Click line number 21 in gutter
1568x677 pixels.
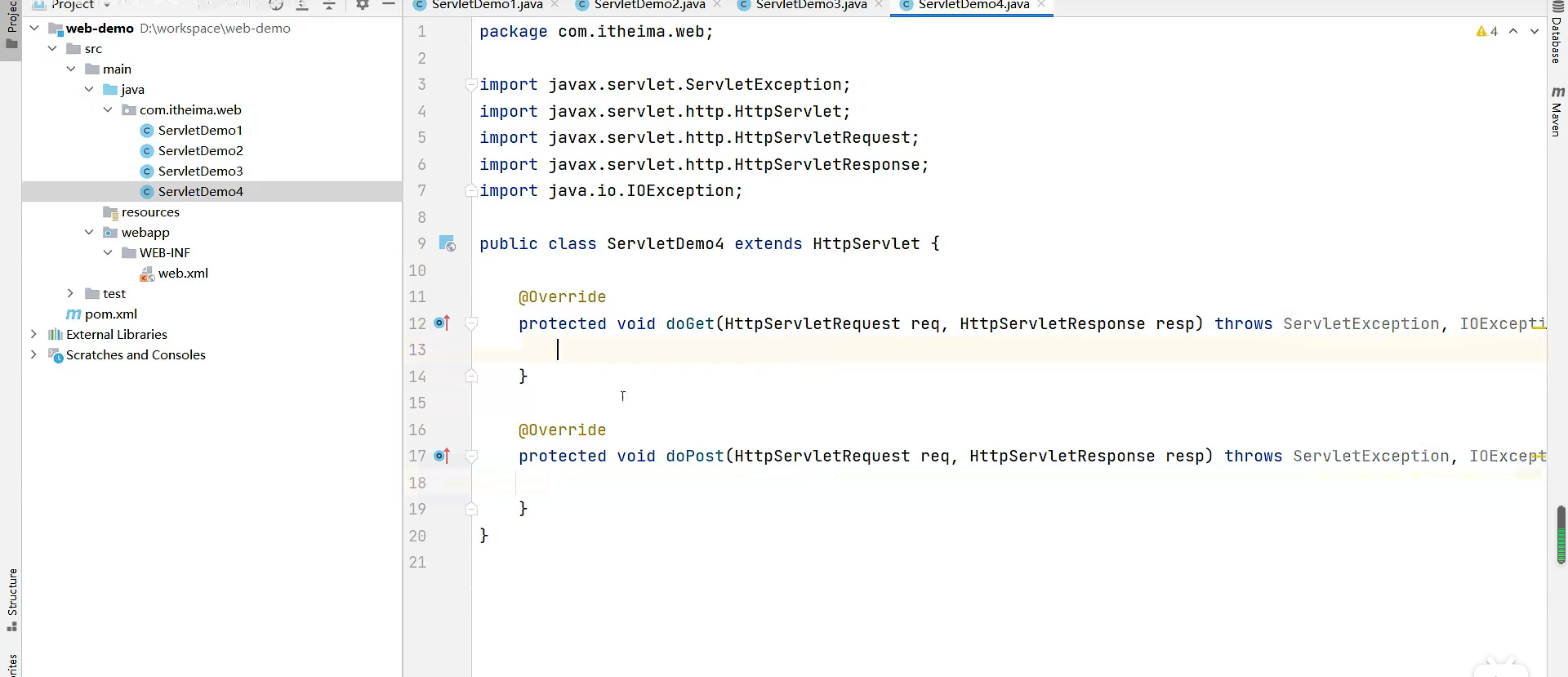pyautogui.click(x=417, y=562)
